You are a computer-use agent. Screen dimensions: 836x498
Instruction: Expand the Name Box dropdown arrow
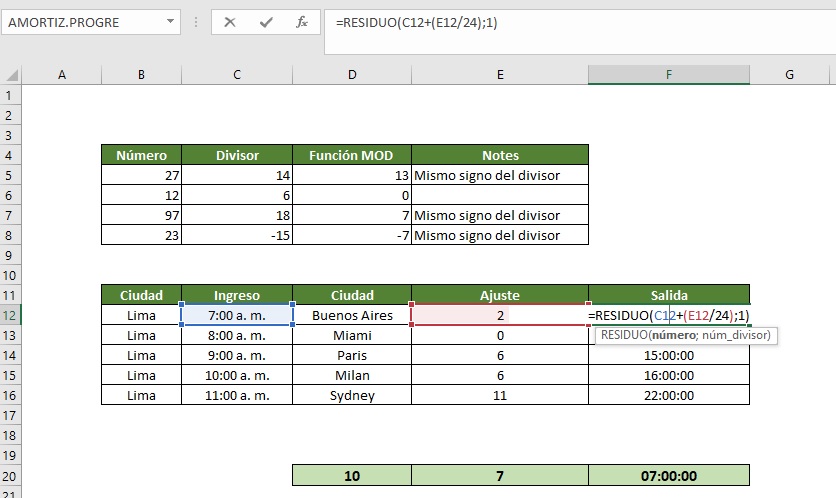click(x=171, y=22)
